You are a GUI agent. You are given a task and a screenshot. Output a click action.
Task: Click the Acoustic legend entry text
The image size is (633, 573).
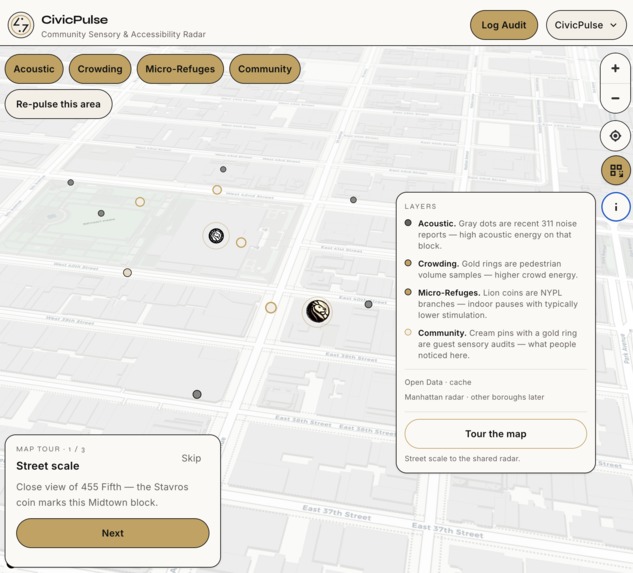click(497, 235)
